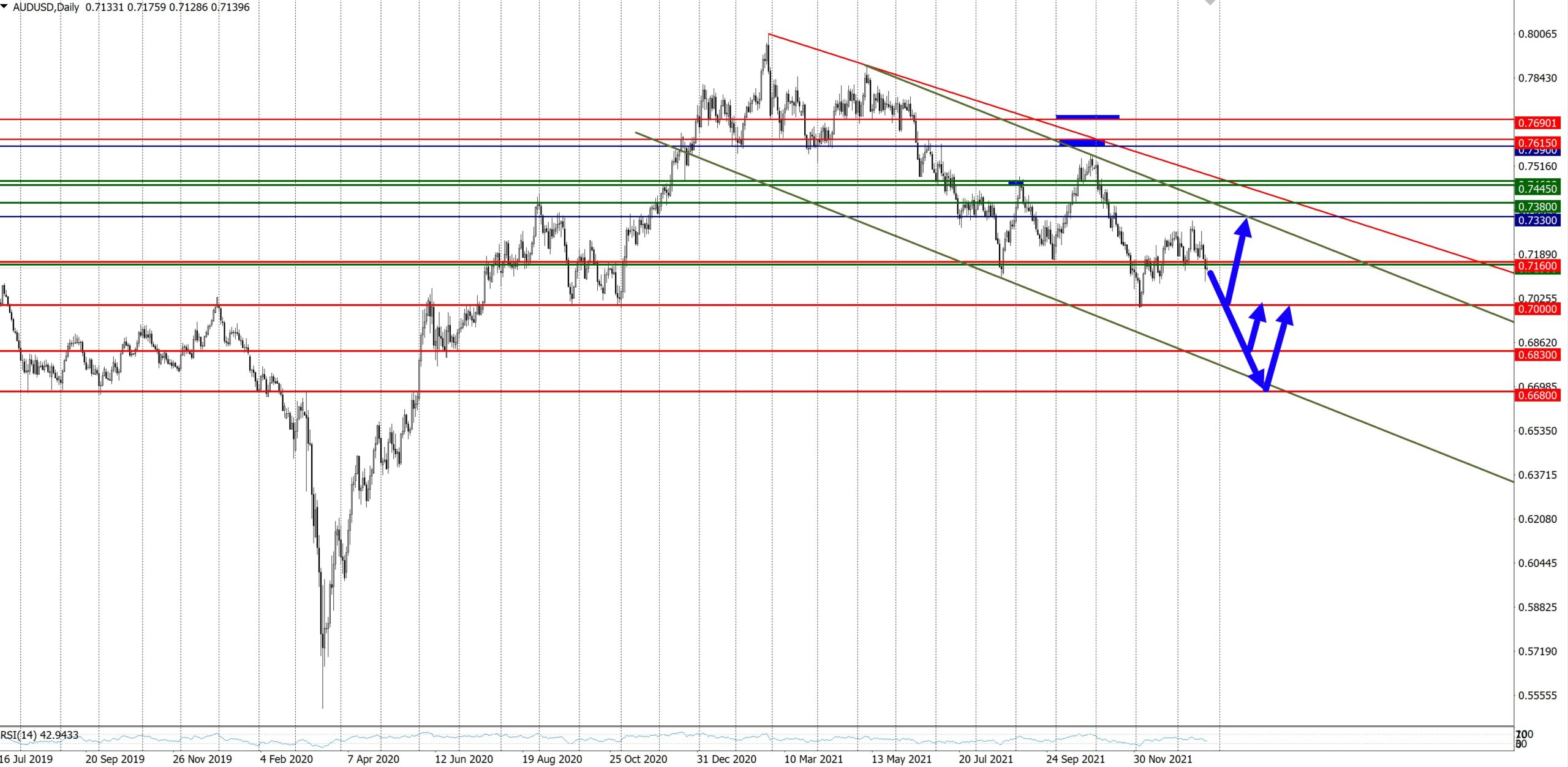Screen dimensions: 1568x767
Task: Click the 0.71600 red price label
Action: coord(1537,266)
